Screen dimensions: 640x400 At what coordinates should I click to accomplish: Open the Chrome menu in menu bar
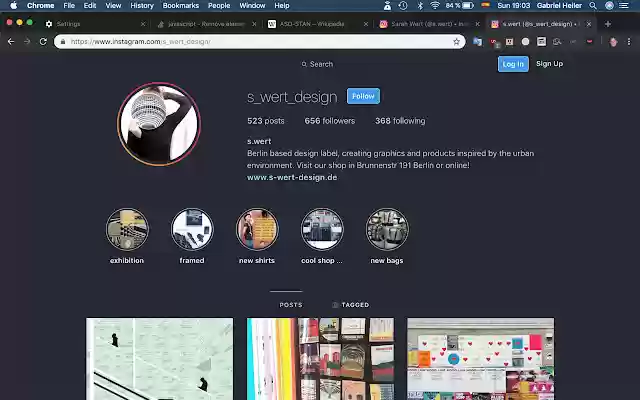[x=40, y=5]
